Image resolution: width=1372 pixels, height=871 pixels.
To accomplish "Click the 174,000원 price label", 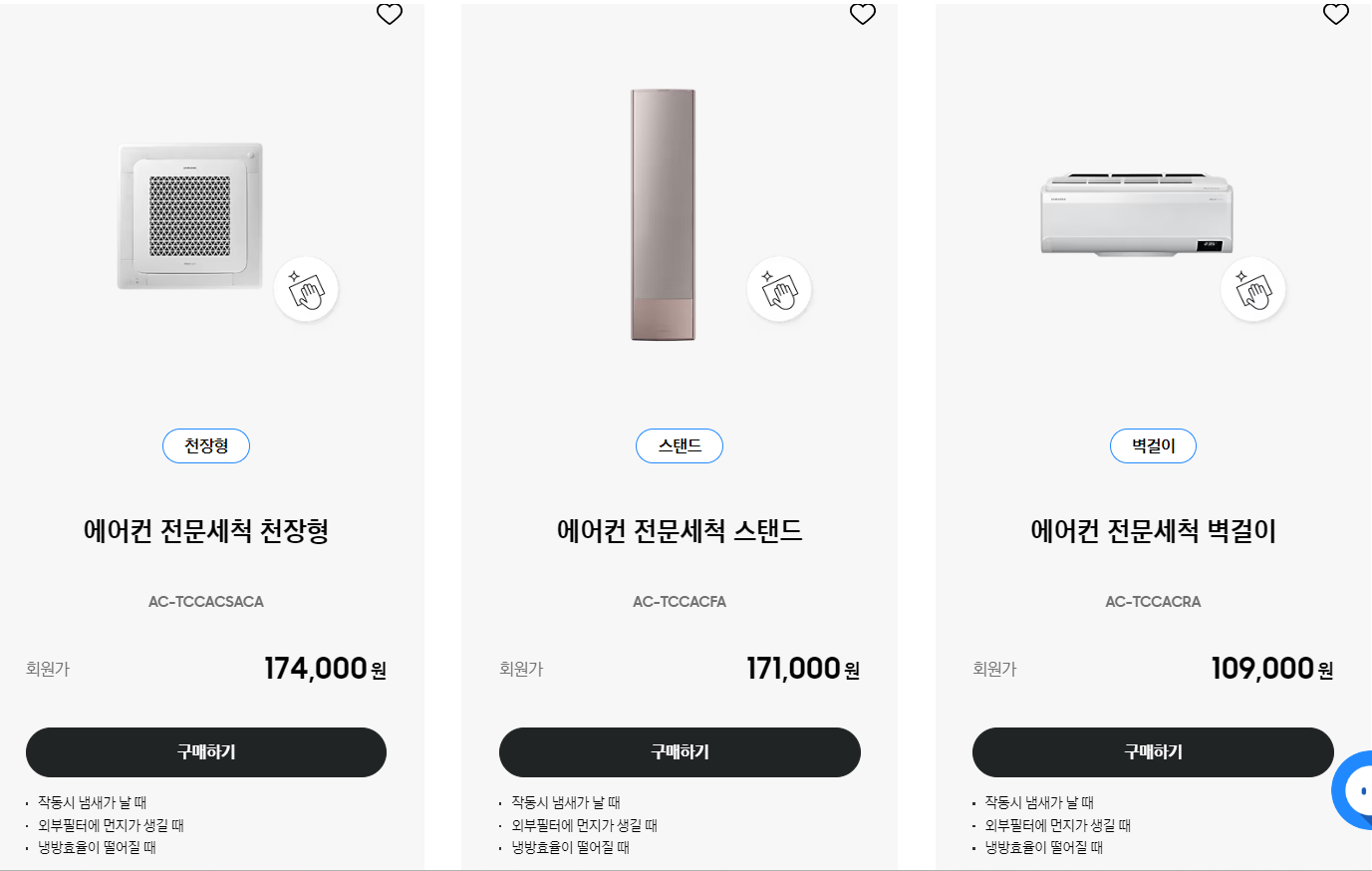I will pyautogui.click(x=324, y=668).
